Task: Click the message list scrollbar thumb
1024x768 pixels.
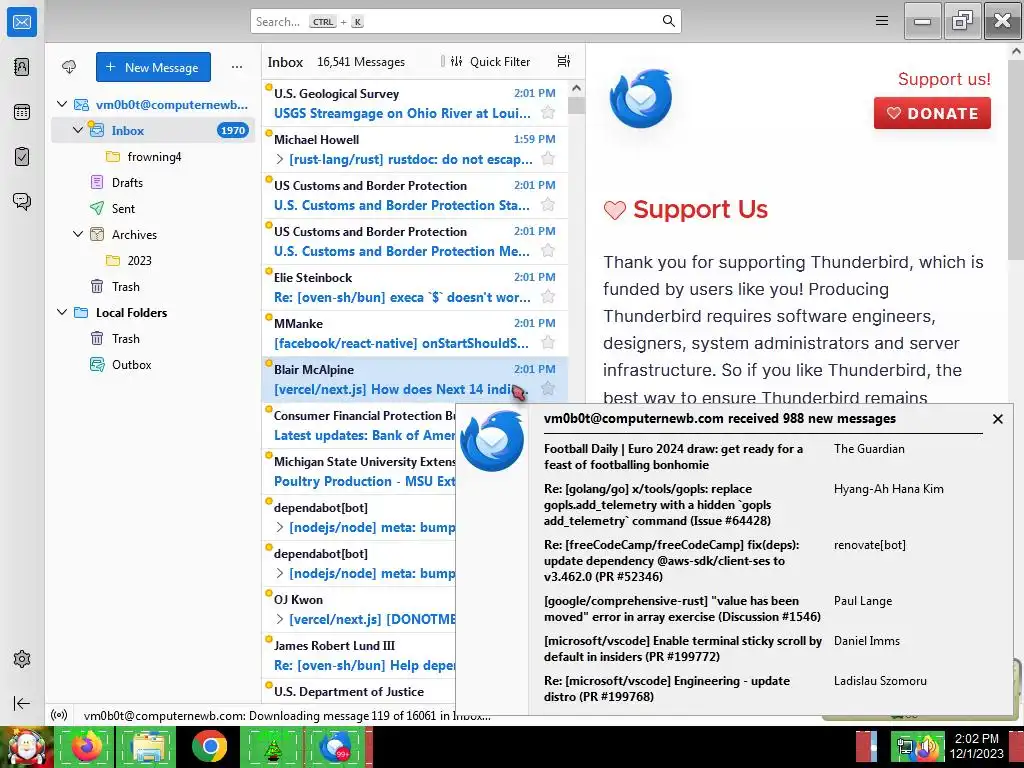Action: click(x=576, y=105)
